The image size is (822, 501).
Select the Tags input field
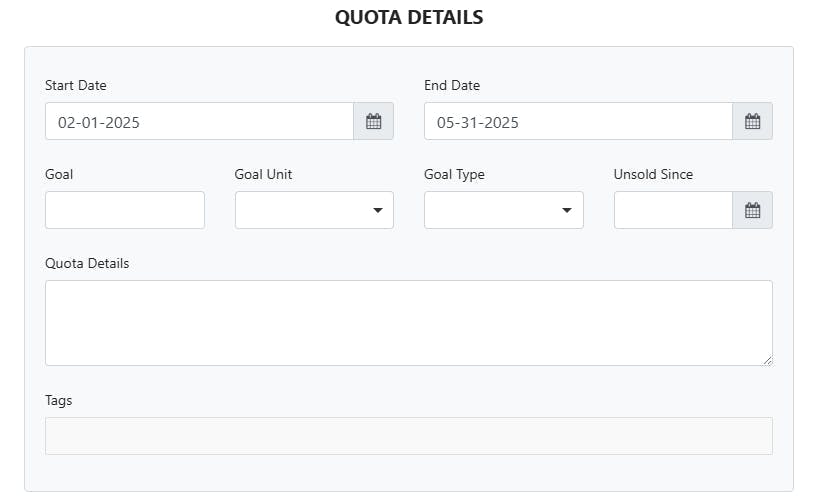[408, 436]
